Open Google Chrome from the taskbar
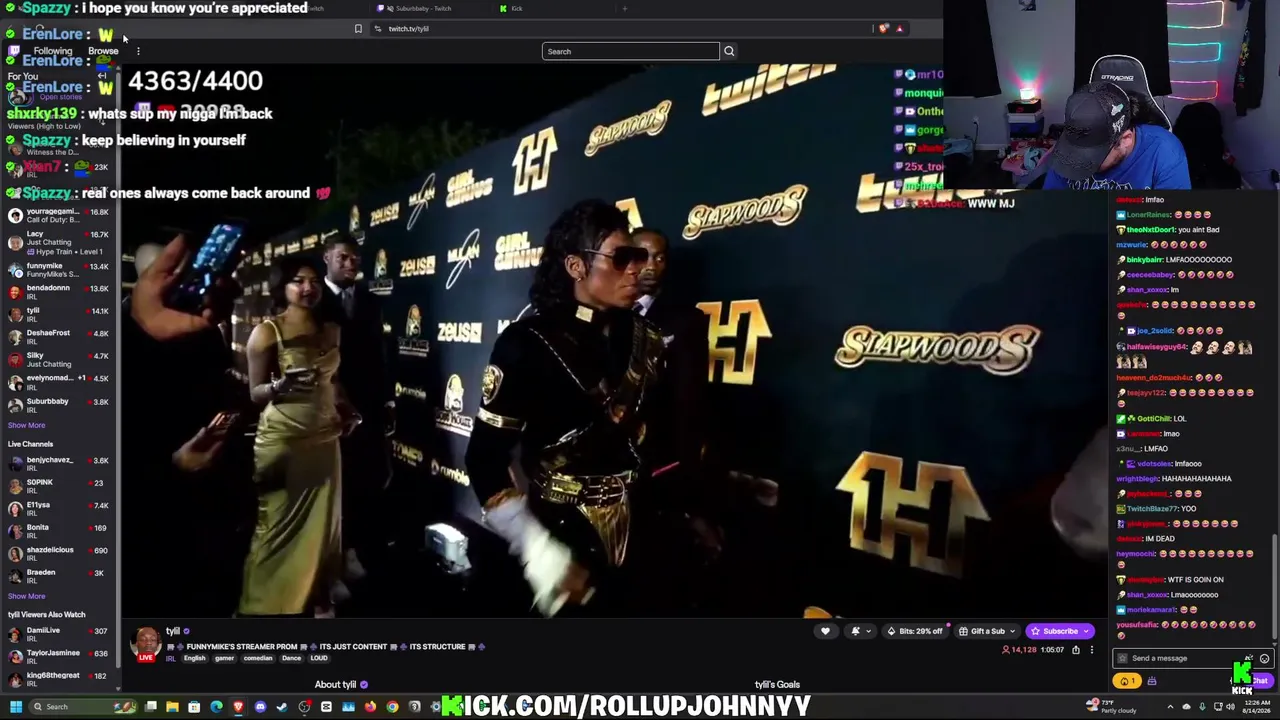Screen dimensions: 1280x720 [x=392, y=707]
